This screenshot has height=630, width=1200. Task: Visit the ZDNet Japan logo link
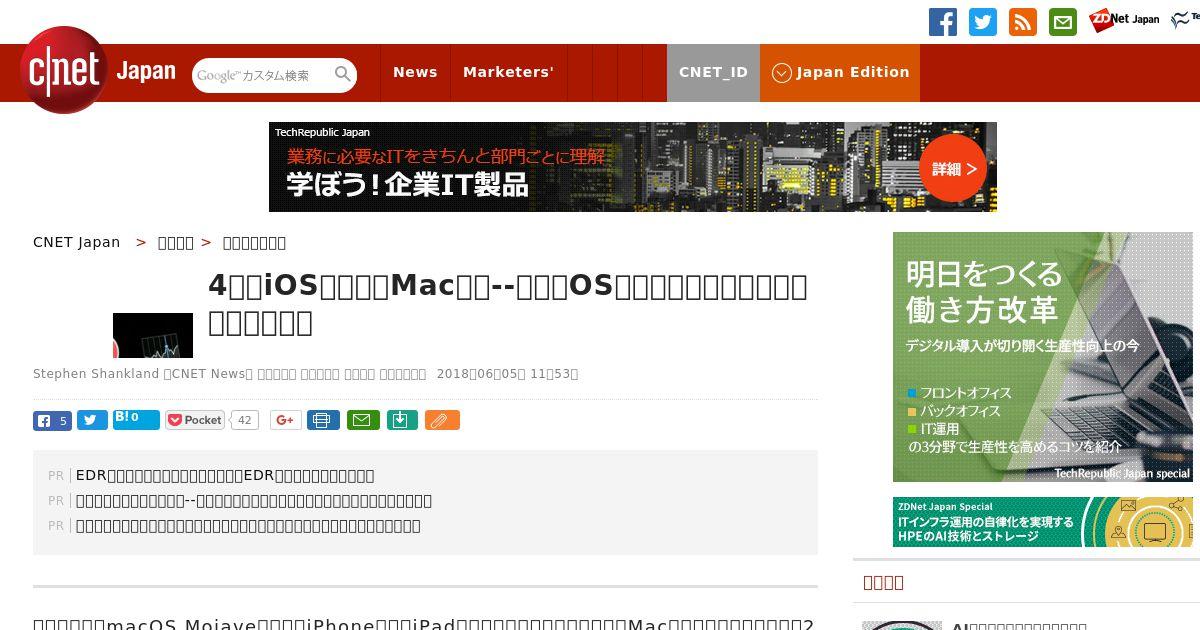coord(1125,19)
